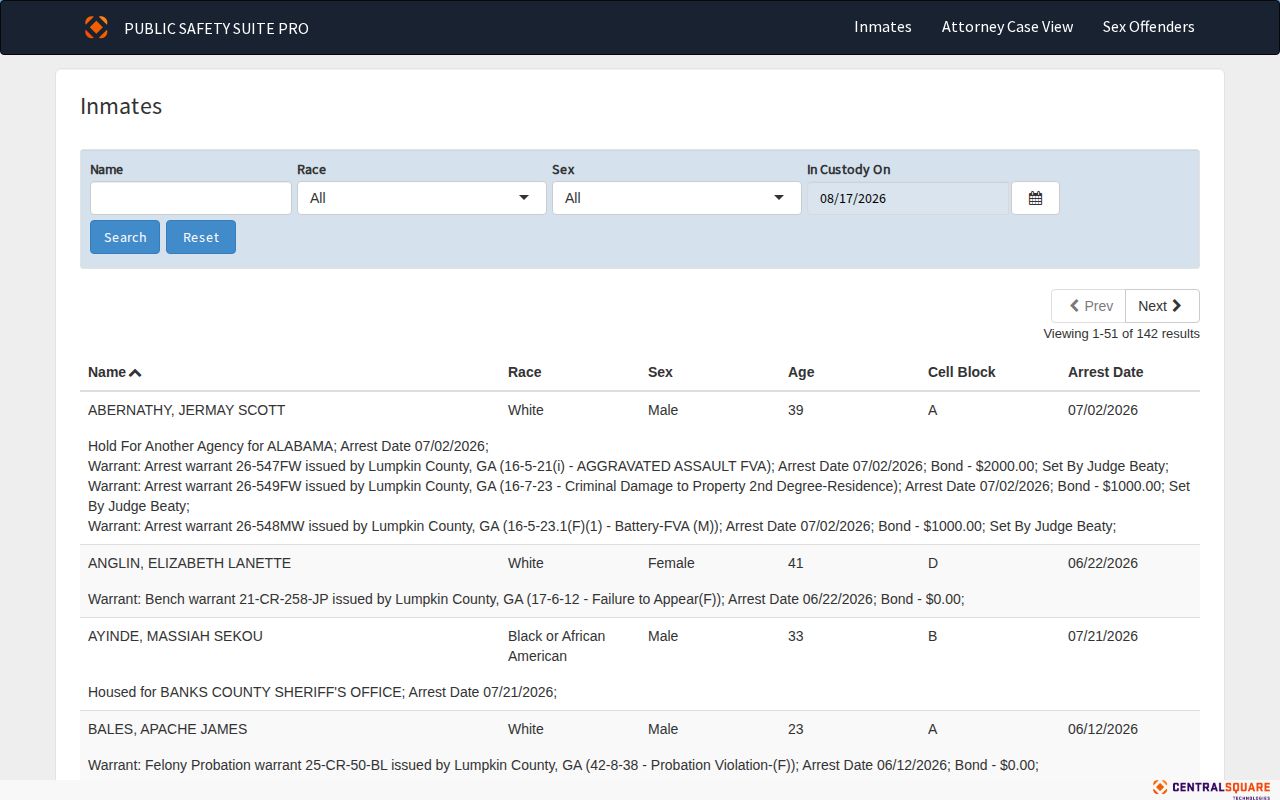The height and width of the screenshot is (800, 1280).
Task: Reset the inmate search filters
Action: [x=201, y=237]
